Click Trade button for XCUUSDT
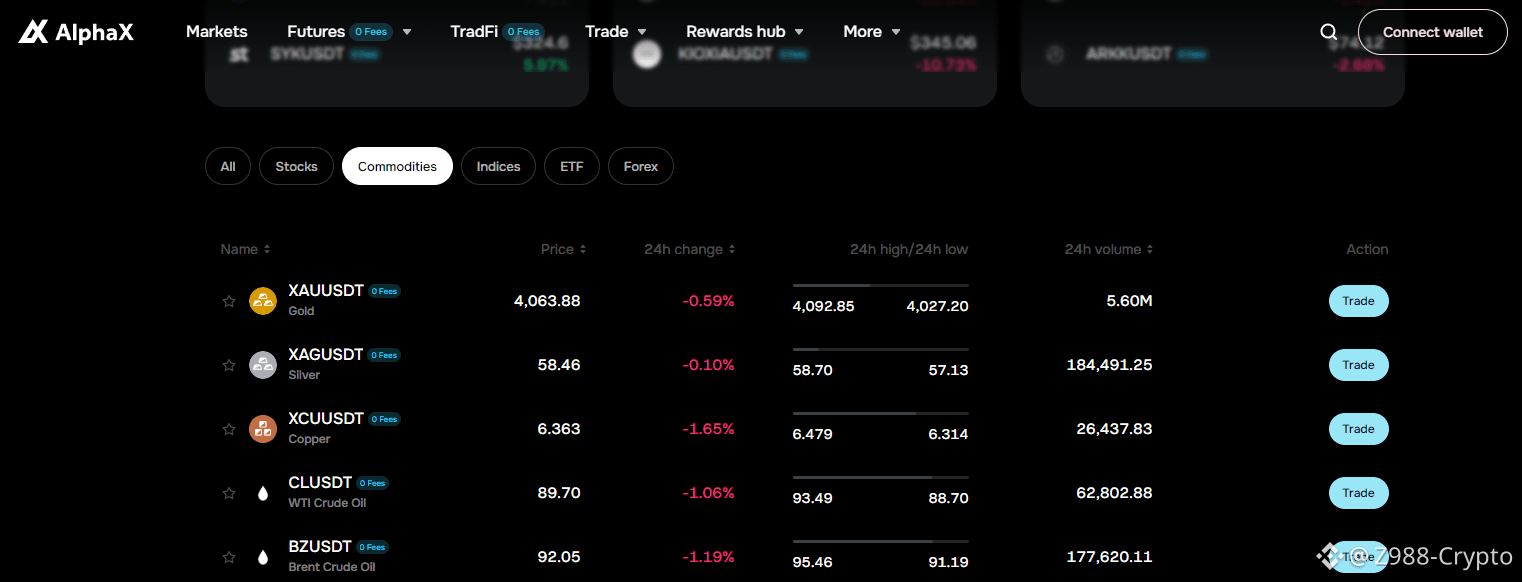Screen dimensions: 1522x582 [x=1358, y=429]
